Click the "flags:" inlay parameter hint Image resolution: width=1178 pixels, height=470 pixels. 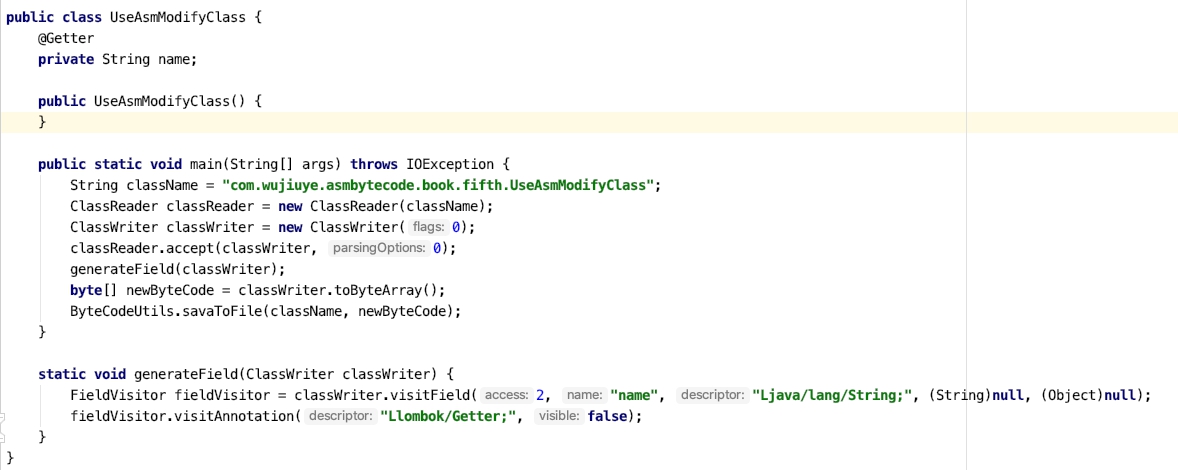coord(429,227)
